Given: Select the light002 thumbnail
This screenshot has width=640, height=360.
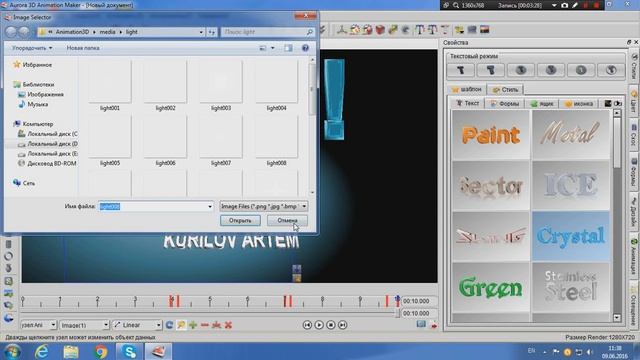Looking at the screenshot, I should click(x=165, y=86).
